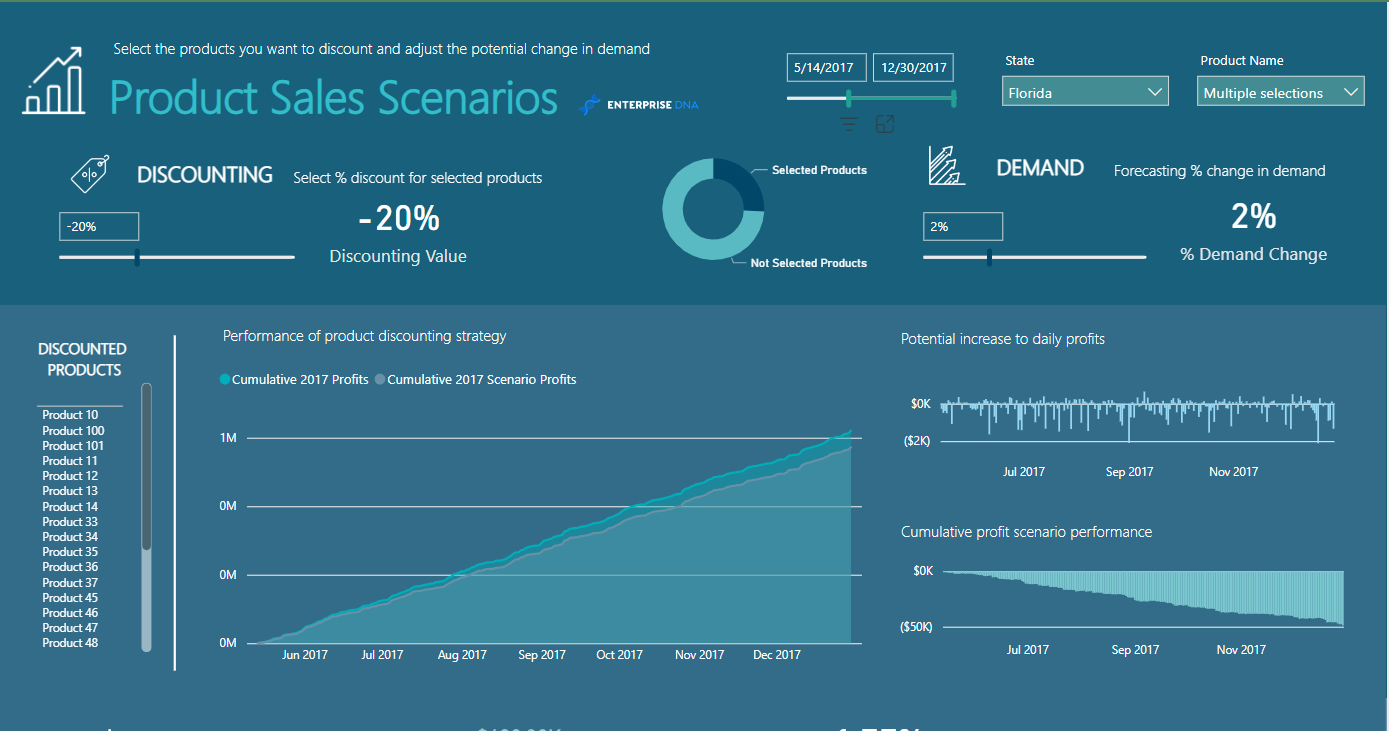Select Product 100 in discounted list

(73, 431)
